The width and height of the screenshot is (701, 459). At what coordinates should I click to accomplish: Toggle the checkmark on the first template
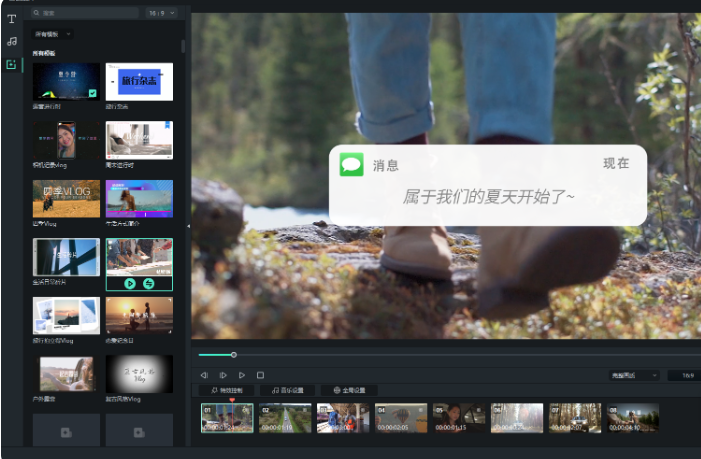92,92
